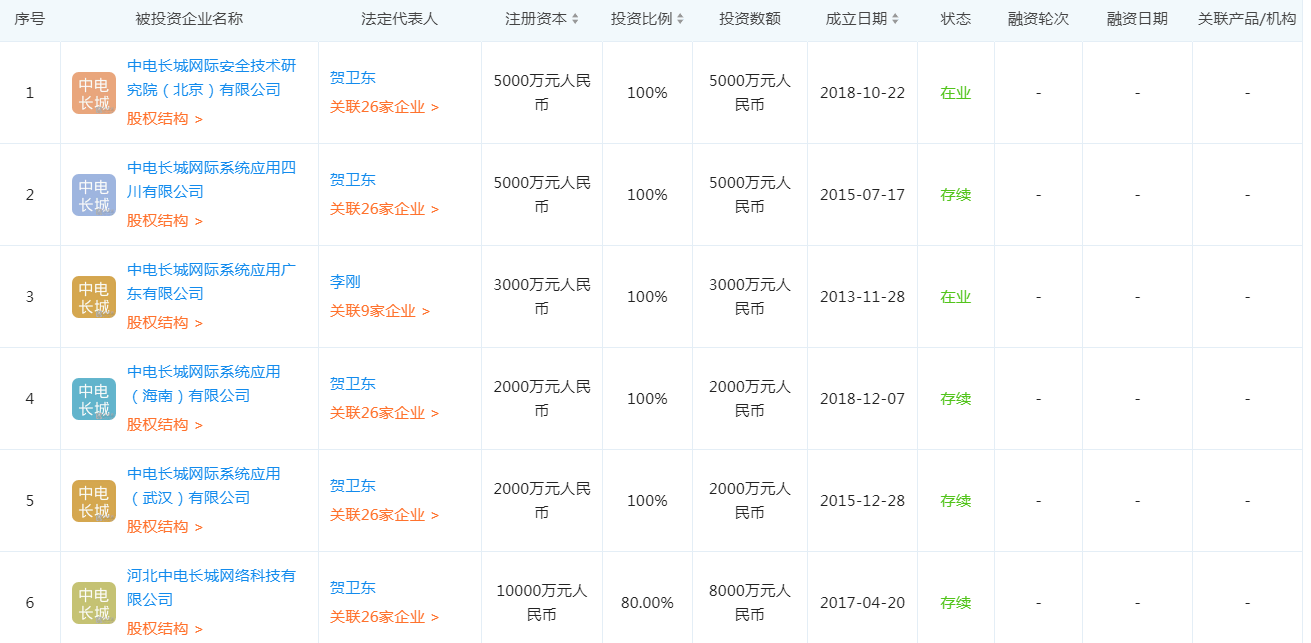Screen dimensions: 1311x643
Task: View 股权结构 for the 四川 company
Action: pos(165,221)
